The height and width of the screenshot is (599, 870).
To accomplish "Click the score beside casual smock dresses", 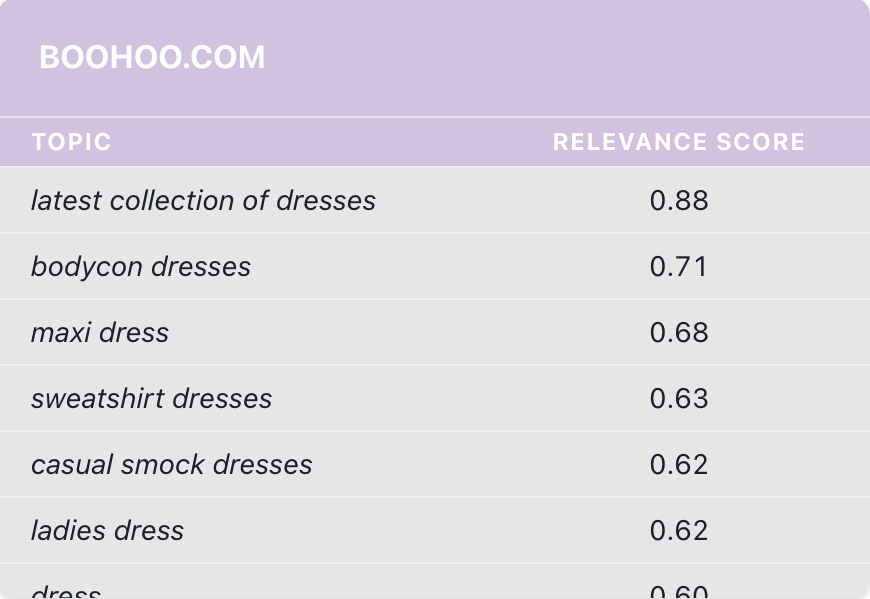I will coord(679,464).
